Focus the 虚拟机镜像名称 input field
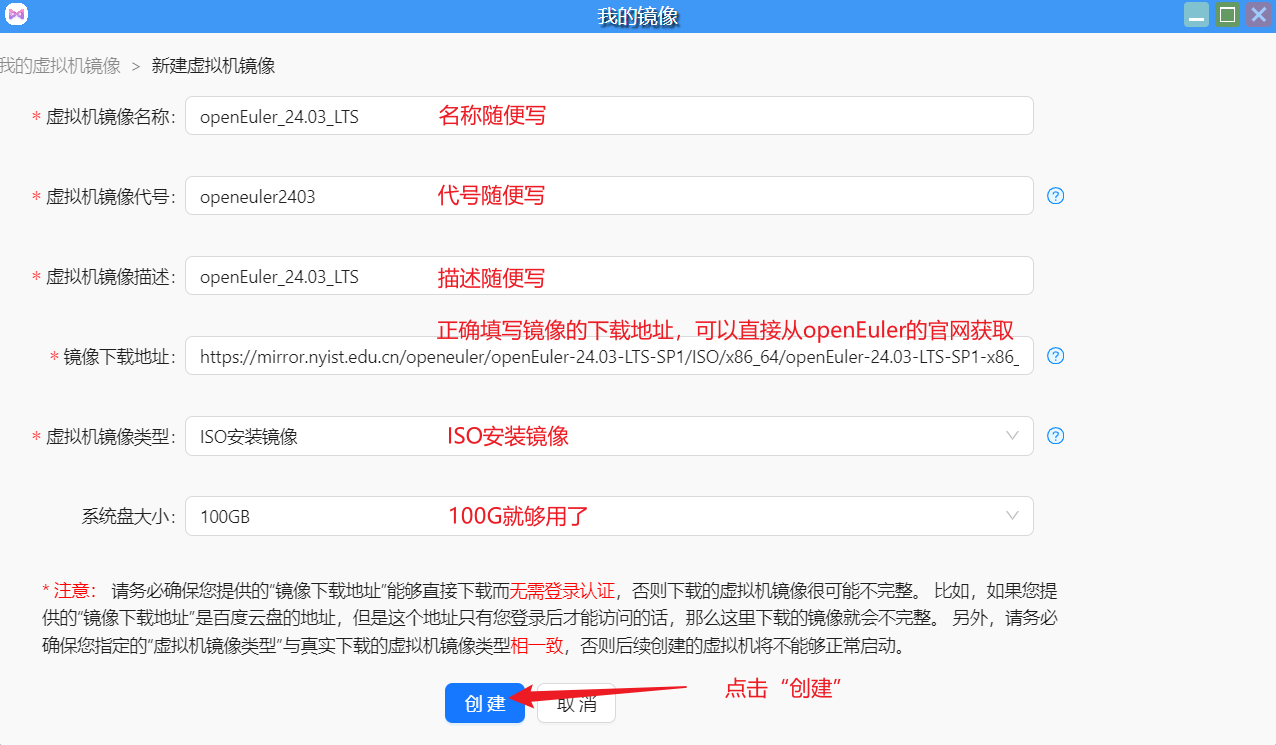The image size is (1276, 745). click(609, 116)
